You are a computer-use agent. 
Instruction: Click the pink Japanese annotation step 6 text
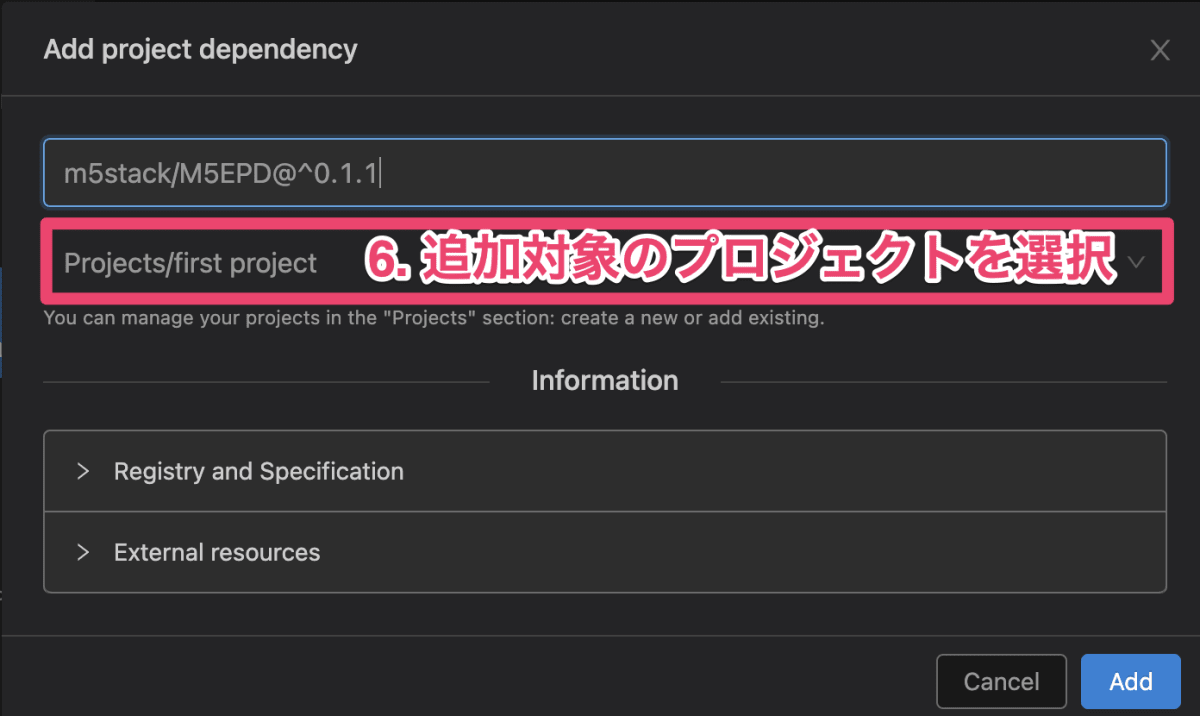click(739, 263)
